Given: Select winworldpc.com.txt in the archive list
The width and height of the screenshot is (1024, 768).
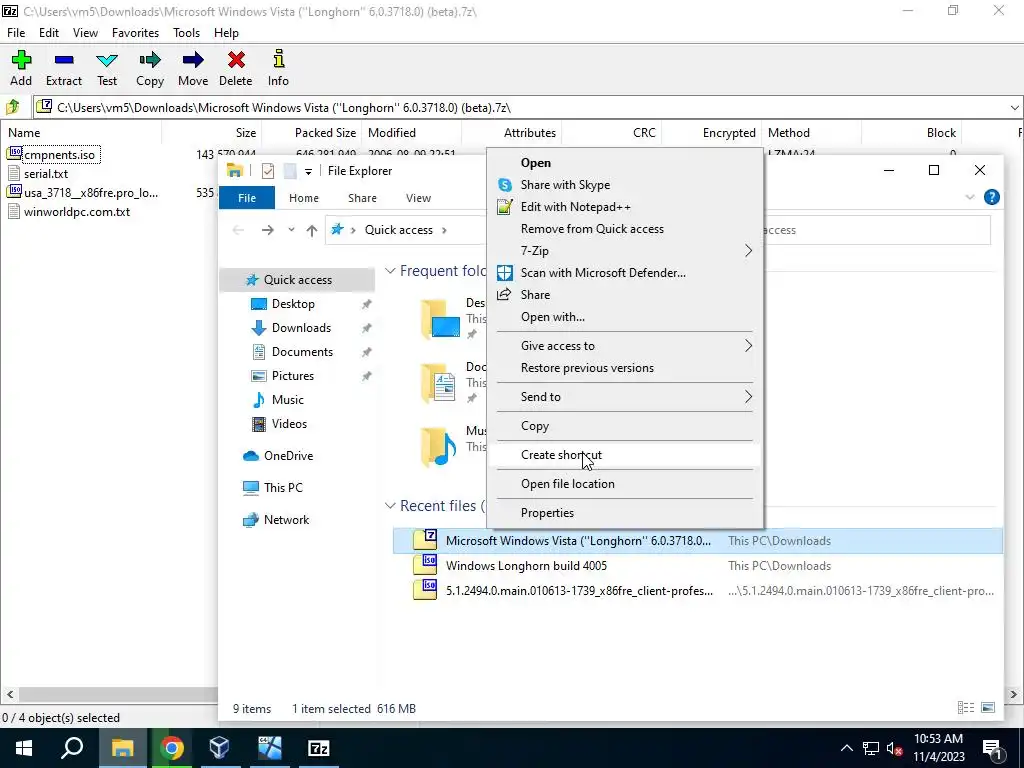Looking at the screenshot, I should (x=76, y=212).
